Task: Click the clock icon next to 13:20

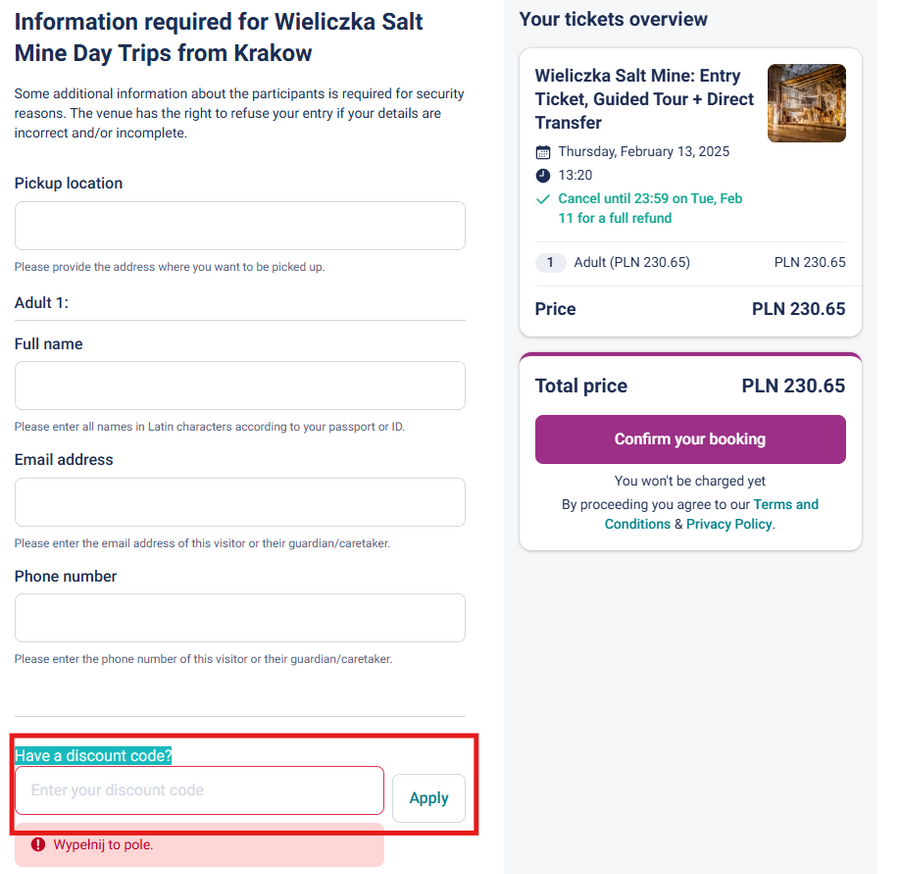Action: coord(543,175)
